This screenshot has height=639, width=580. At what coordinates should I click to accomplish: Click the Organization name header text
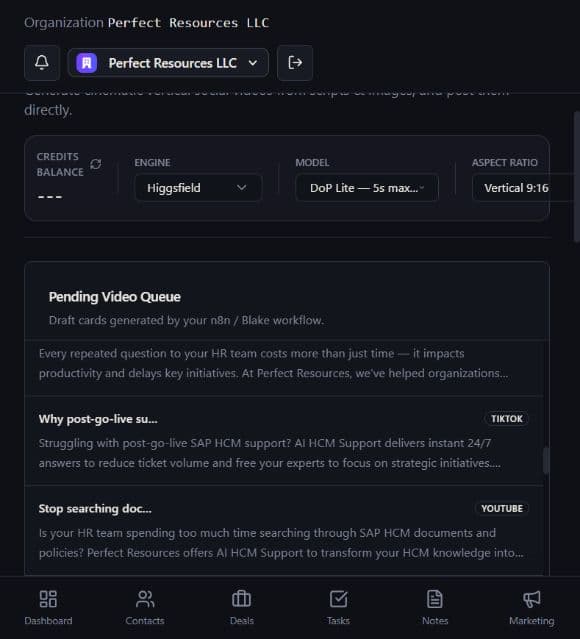tap(188, 22)
